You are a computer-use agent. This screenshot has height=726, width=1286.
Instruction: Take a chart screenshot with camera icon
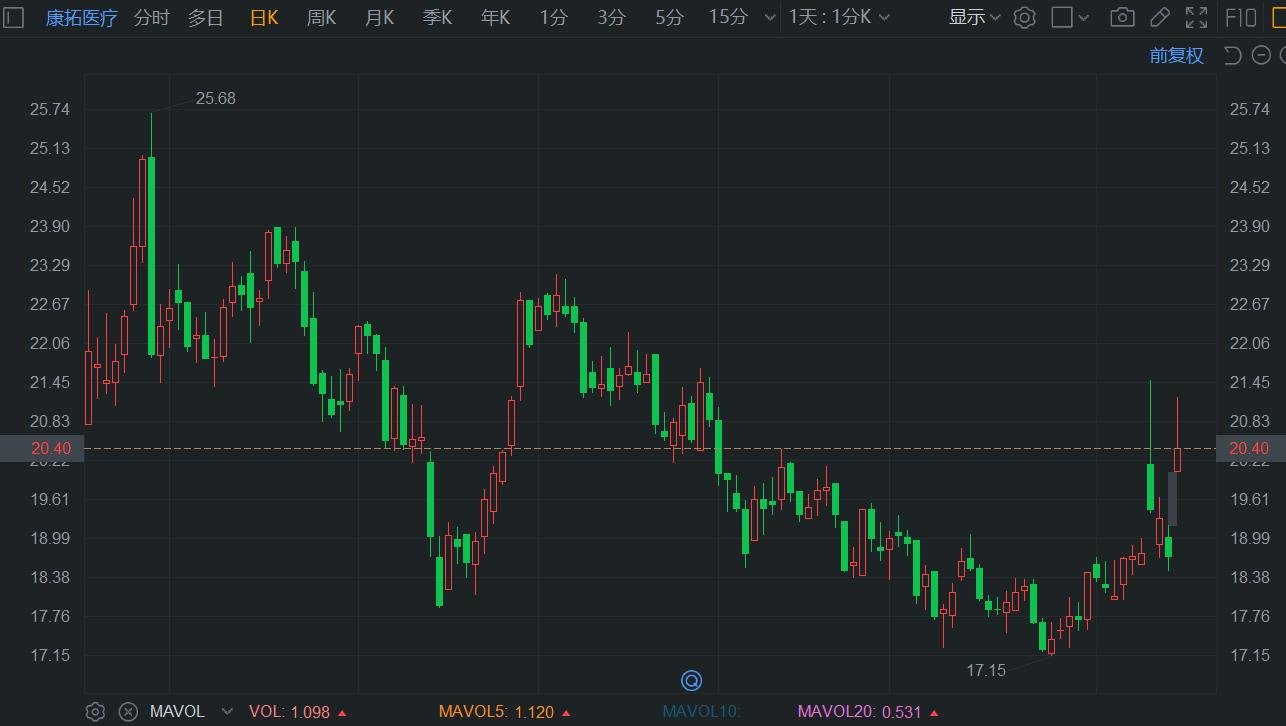click(1123, 17)
